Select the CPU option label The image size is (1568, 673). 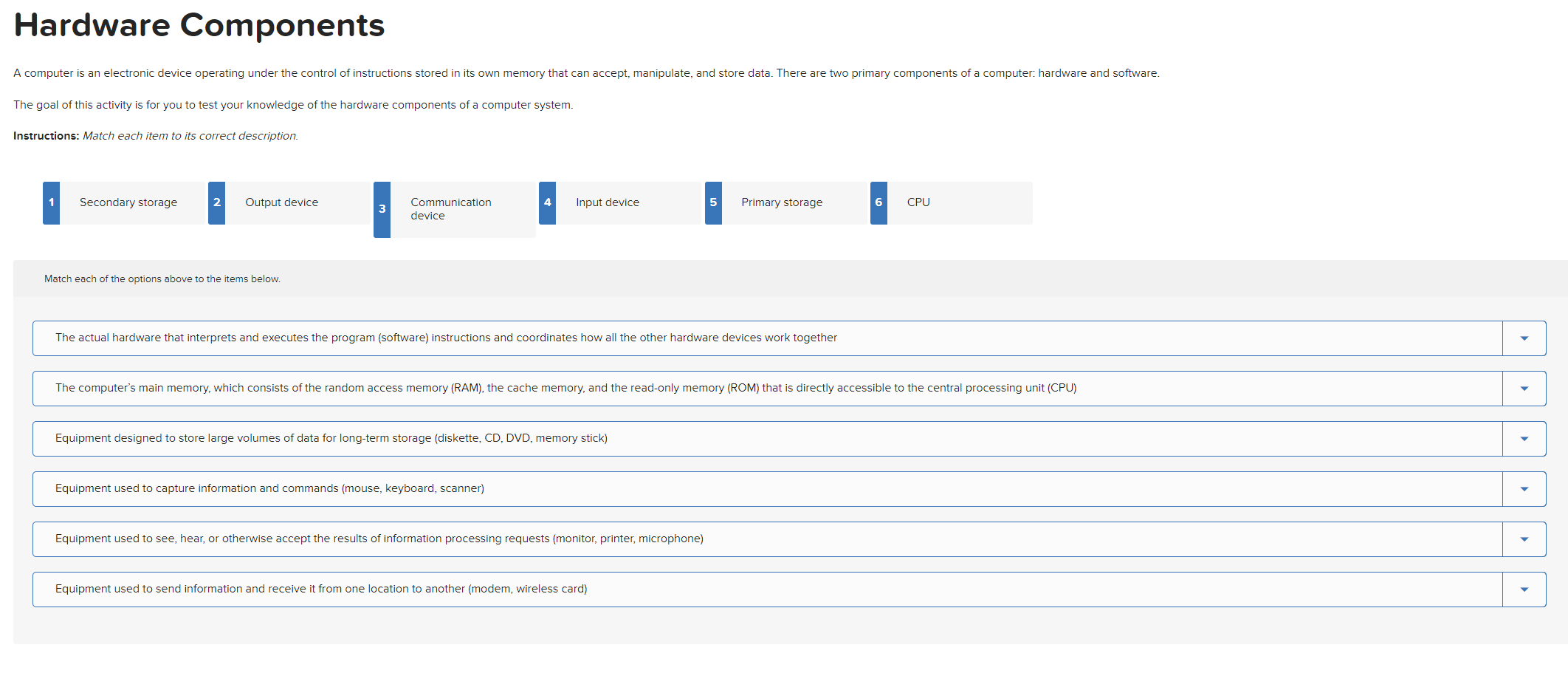click(x=918, y=202)
